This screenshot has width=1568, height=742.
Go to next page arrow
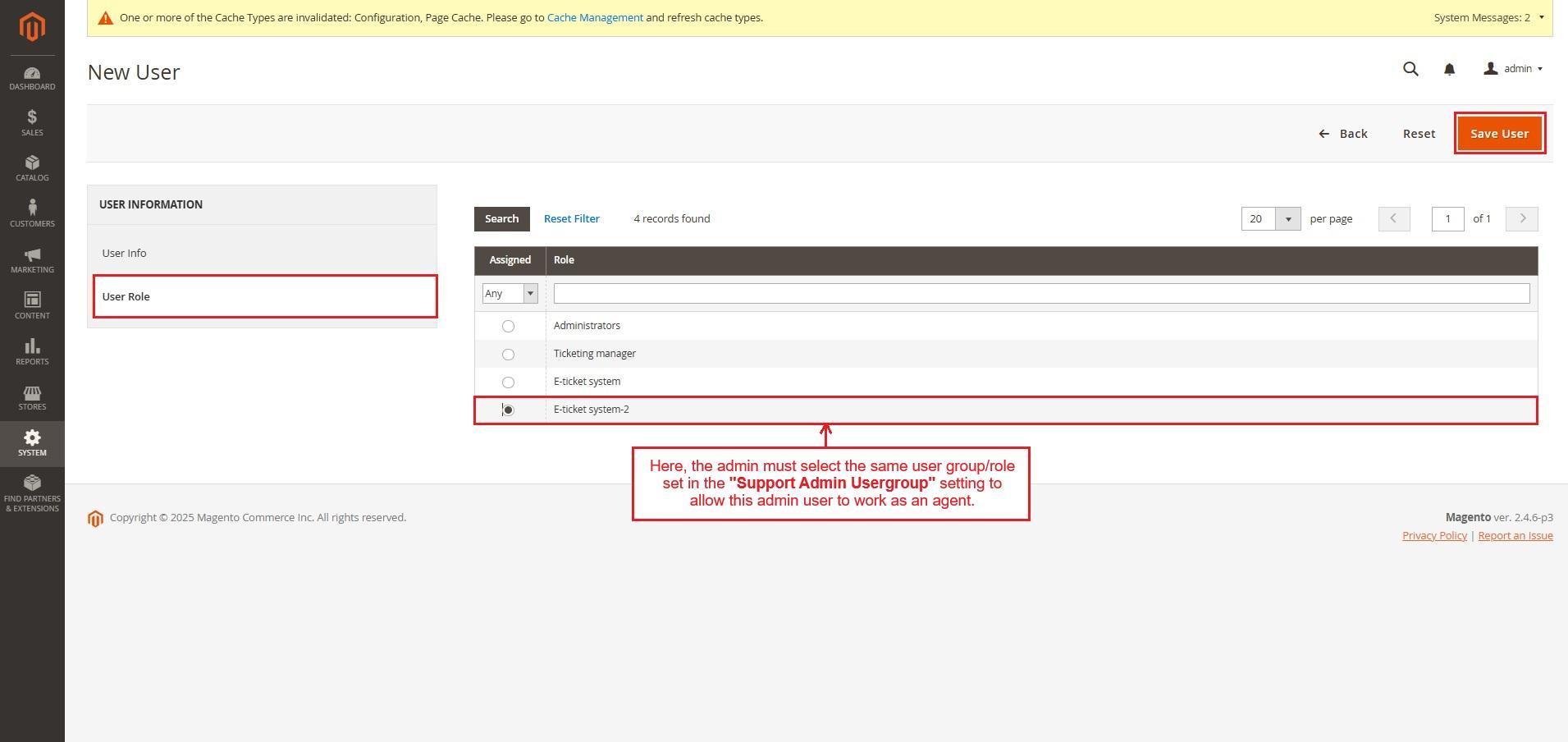coord(1522,218)
